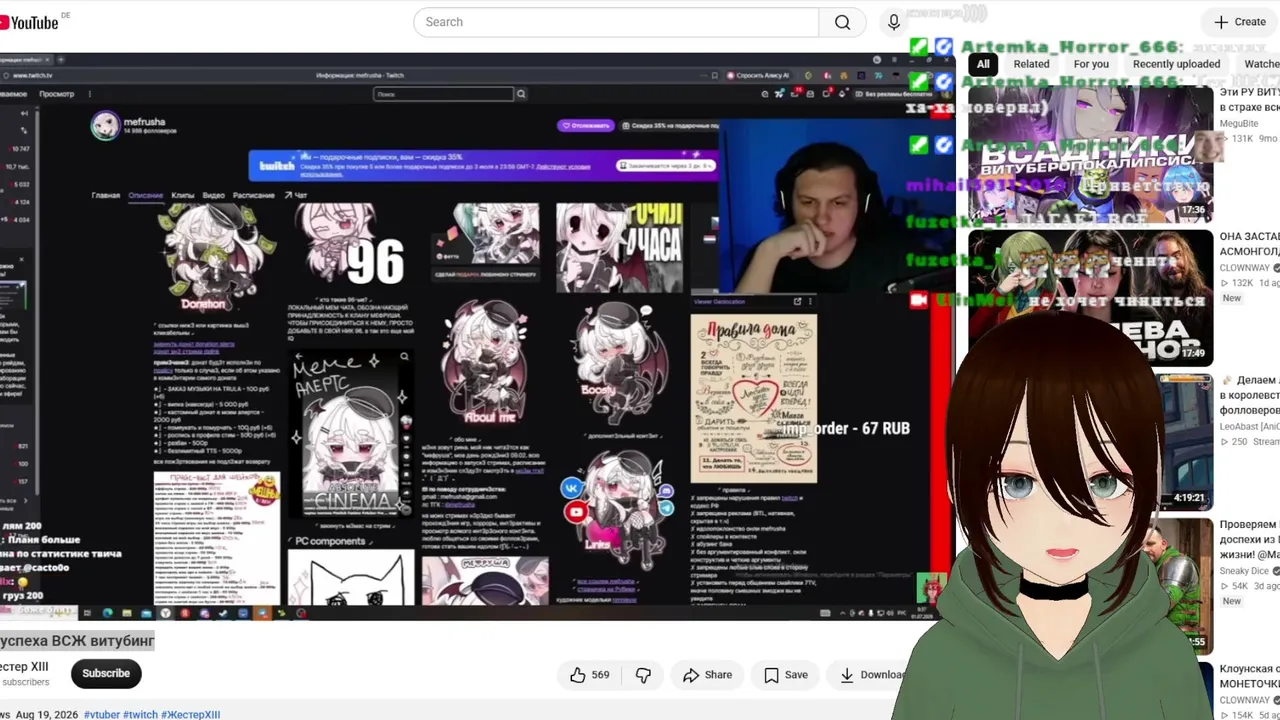The height and width of the screenshot is (720, 1280).
Task: Click Twitch 'Видео' tab in the video
Action: pyautogui.click(x=213, y=195)
